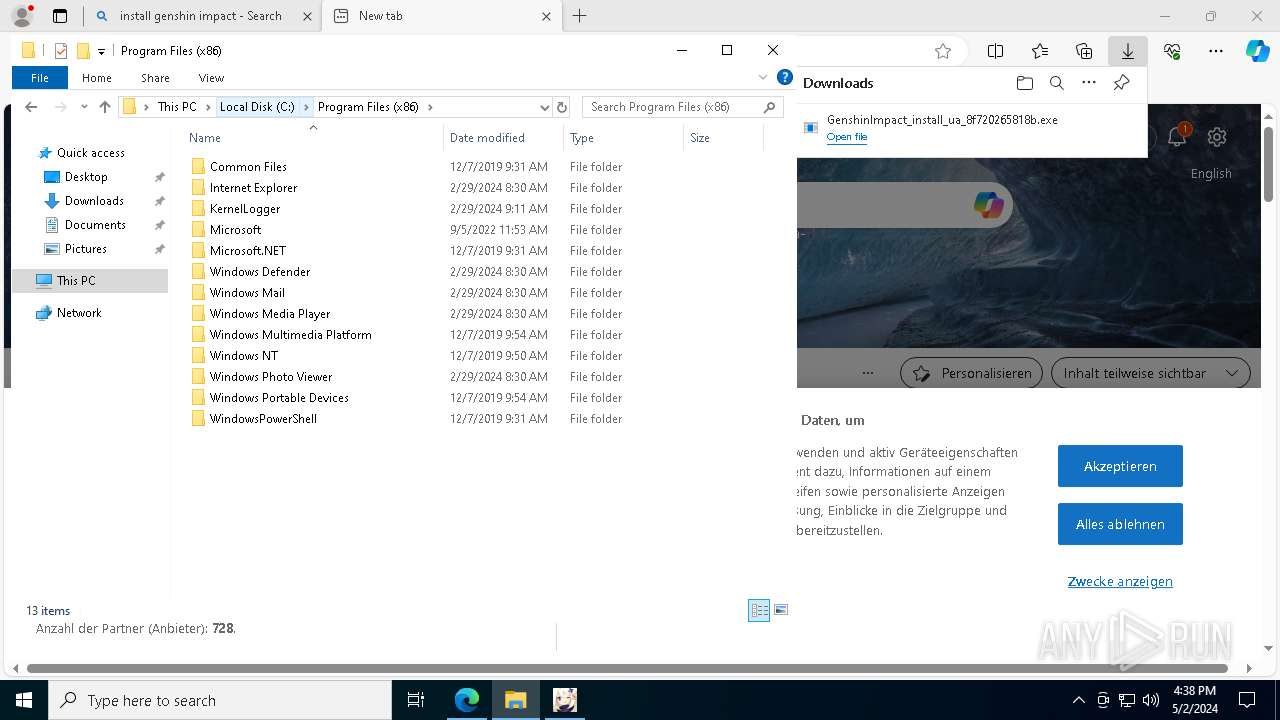Screen dimensions: 1280x720
Task: Open notifications bell on new tab page
Action: pyautogui.click(x=1177, y=137)
